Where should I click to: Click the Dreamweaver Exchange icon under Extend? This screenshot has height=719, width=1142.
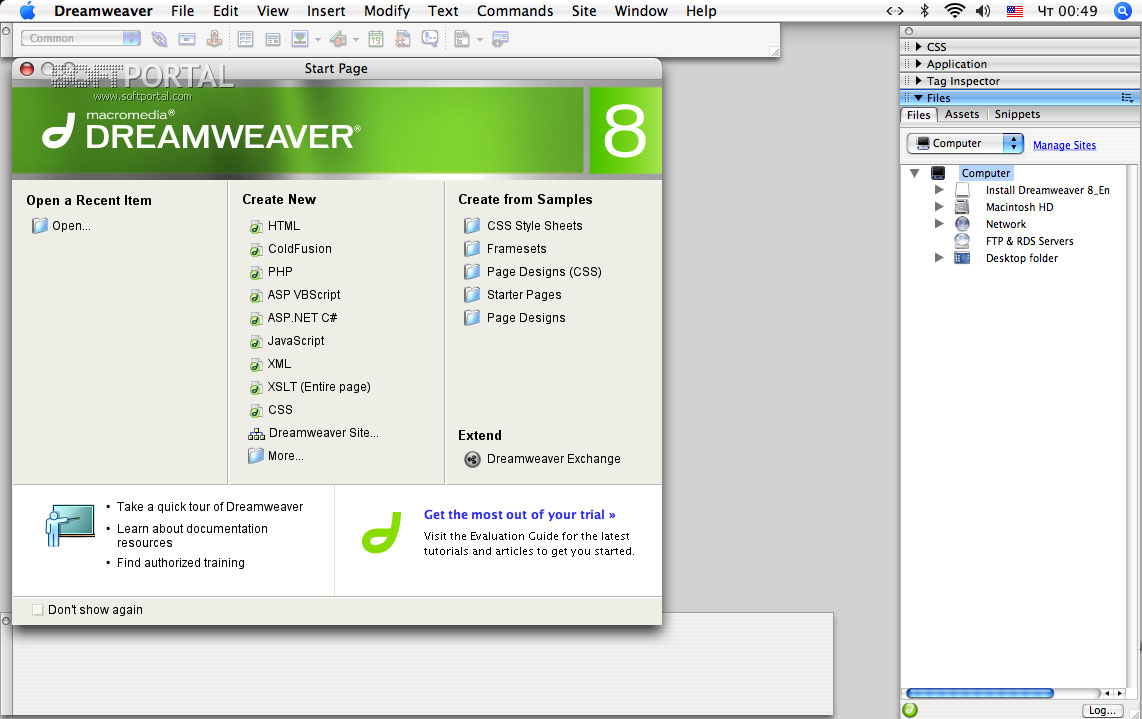click(x=473, y=459)
